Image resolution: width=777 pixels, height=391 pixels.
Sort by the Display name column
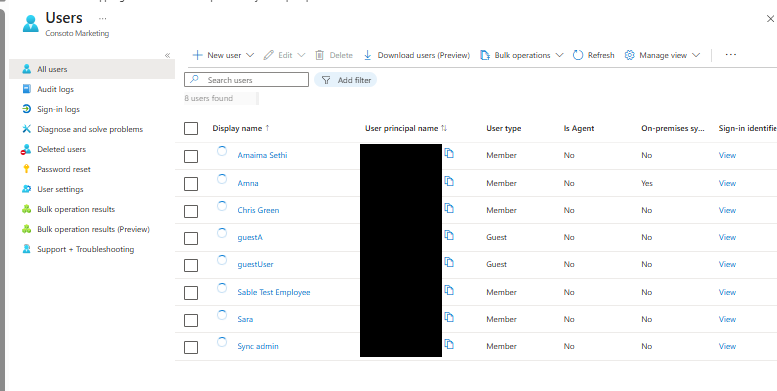click(x=241, y=128)
